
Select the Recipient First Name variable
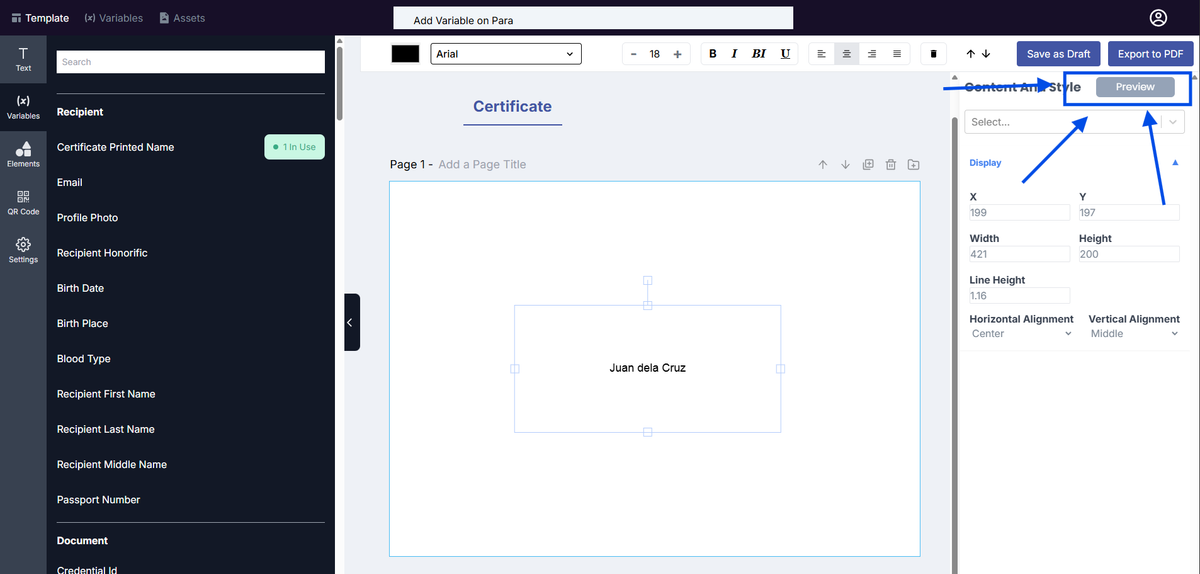coord(106,394)
